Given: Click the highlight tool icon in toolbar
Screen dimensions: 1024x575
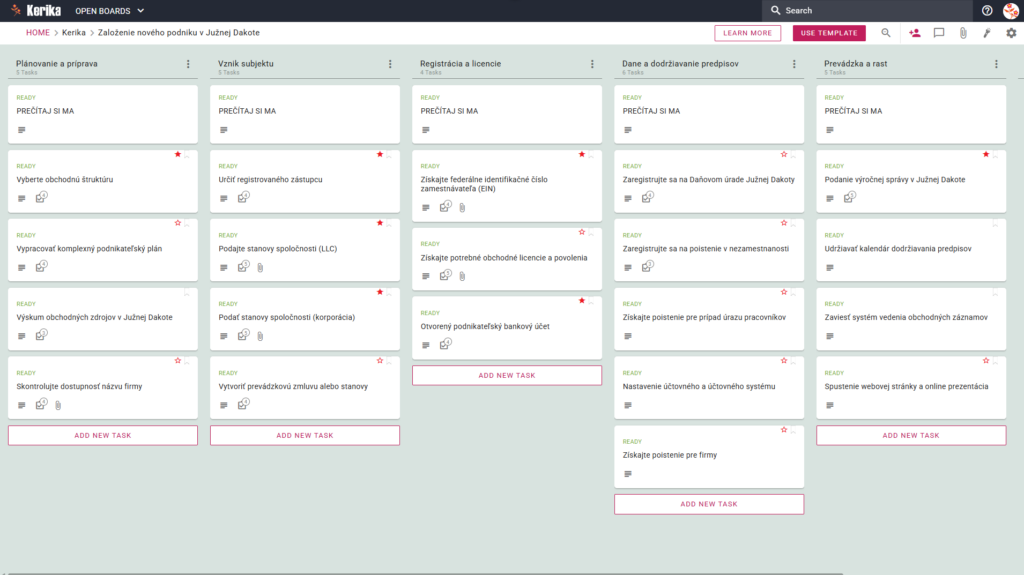Looking at the screenshot, I should pos(987,33).
